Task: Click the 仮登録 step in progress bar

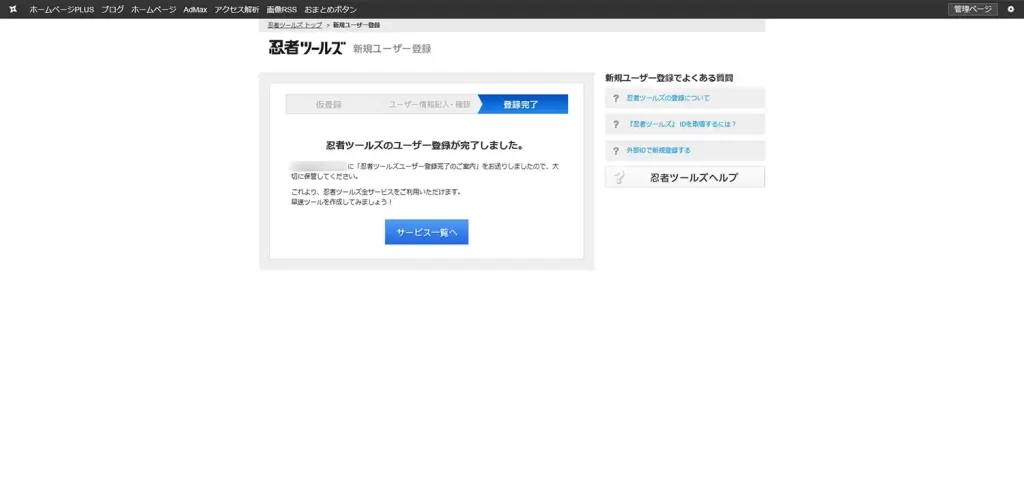Action: point(329,104)
